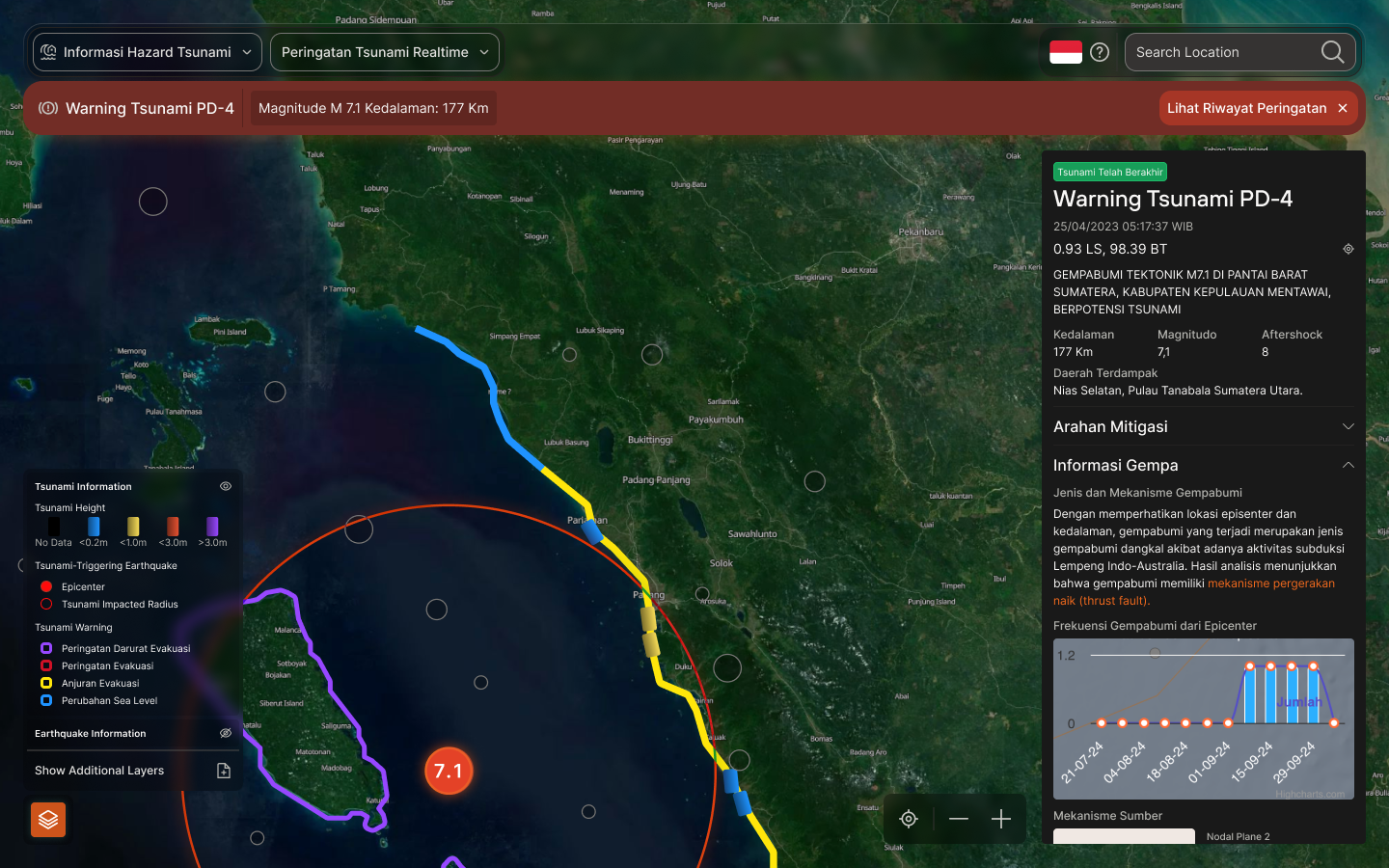
Task: Click the locate-me crosshair map control
Action: pos(909,819)
